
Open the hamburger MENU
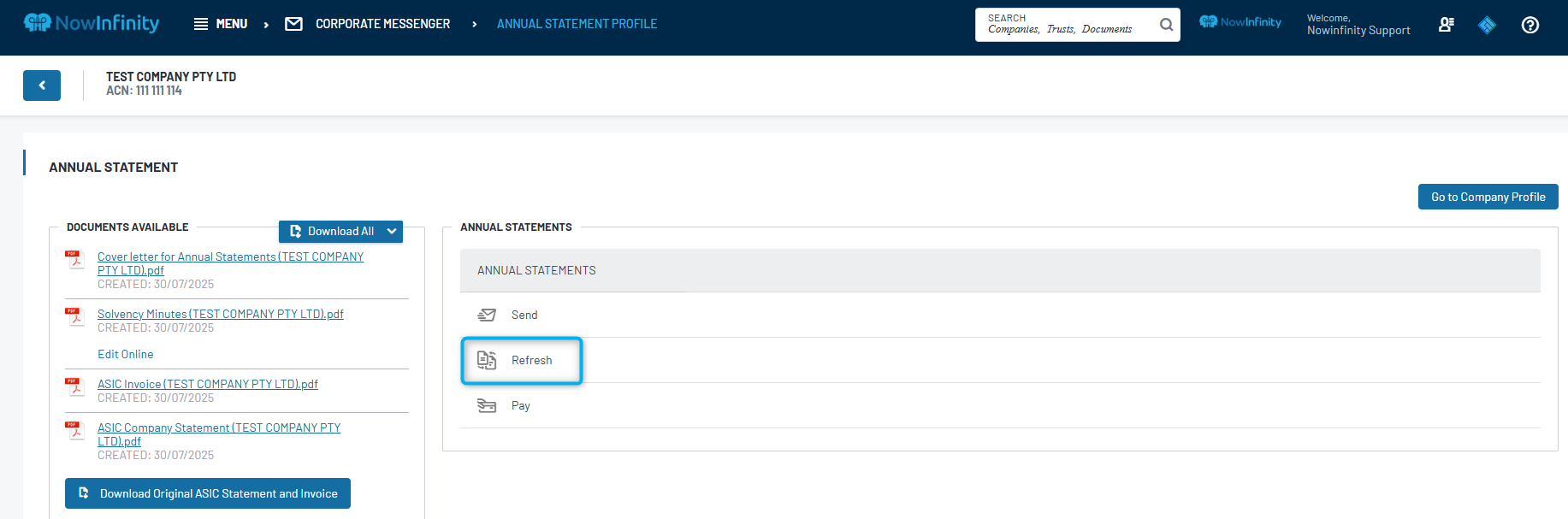click(x=221, y=24)
